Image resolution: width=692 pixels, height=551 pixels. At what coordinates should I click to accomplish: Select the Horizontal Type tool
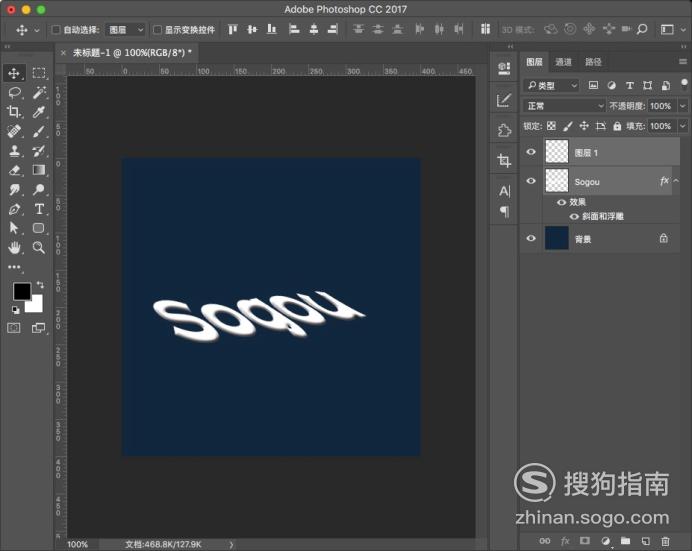pyautogui.click(x=39, y=209)
